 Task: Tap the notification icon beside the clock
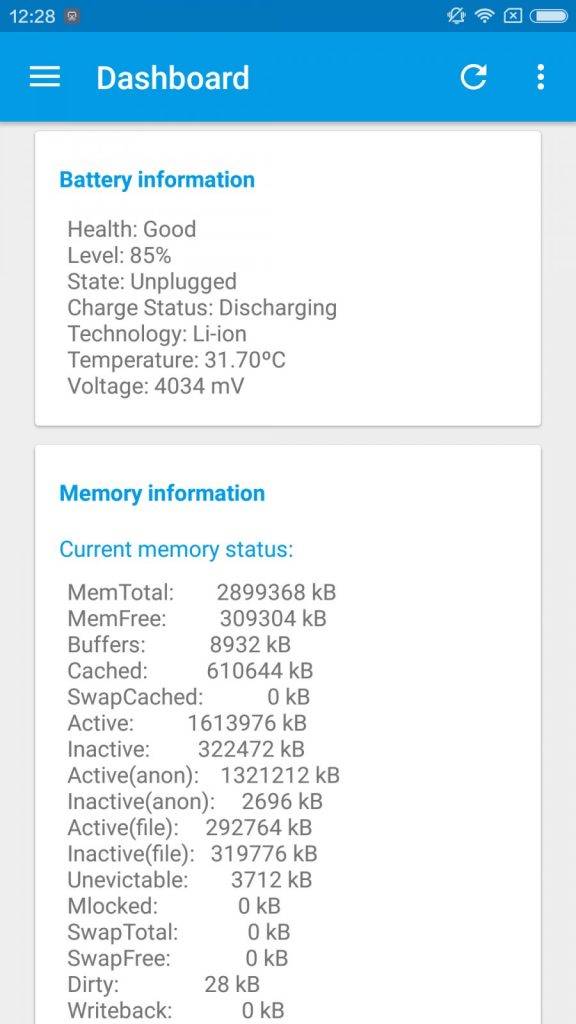72,17
